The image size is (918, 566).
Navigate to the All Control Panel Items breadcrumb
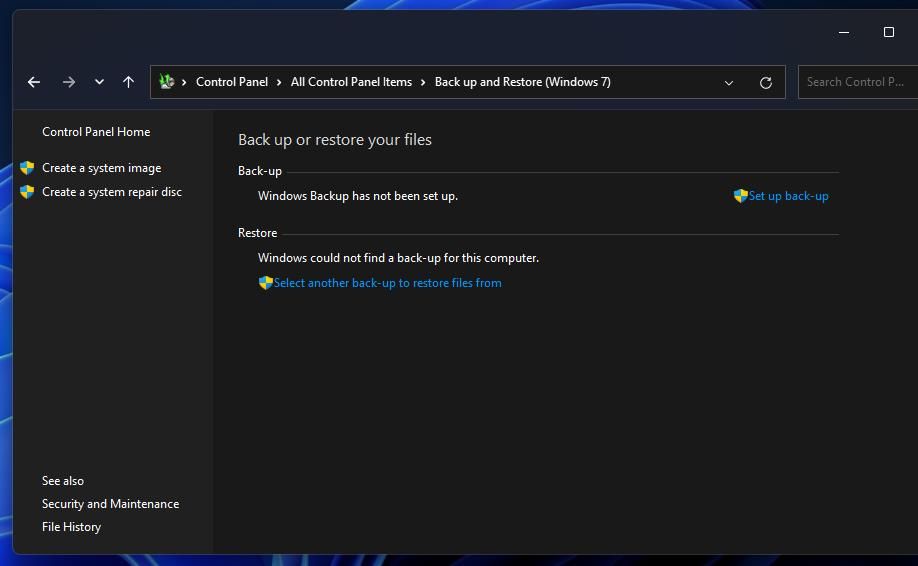[351, 82]
